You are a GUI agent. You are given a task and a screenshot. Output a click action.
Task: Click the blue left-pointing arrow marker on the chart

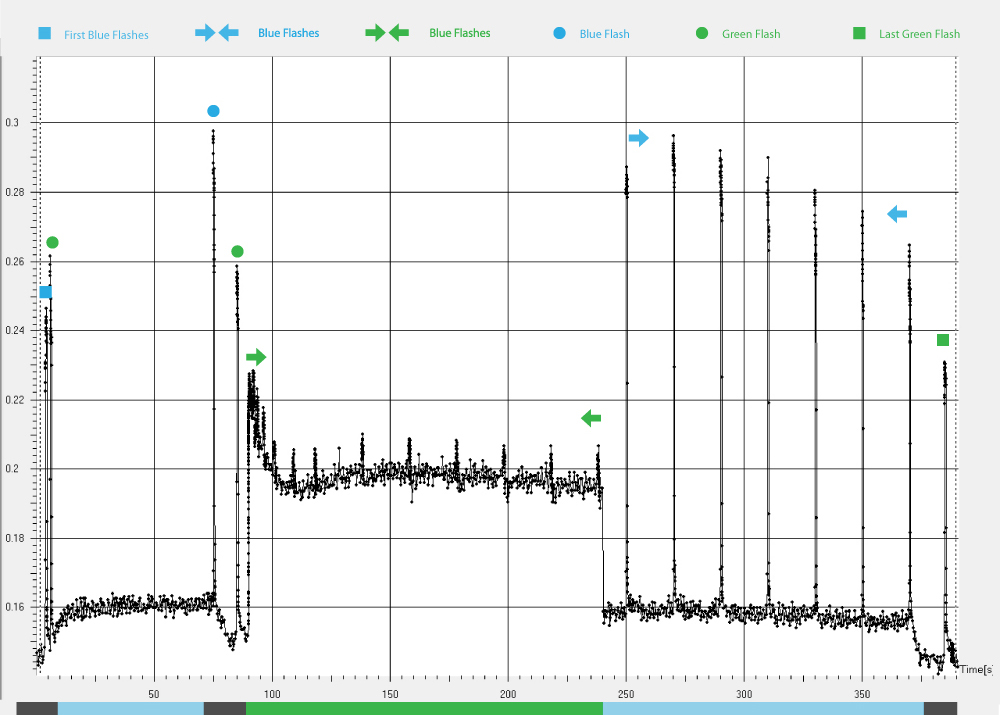click(897, 214)
